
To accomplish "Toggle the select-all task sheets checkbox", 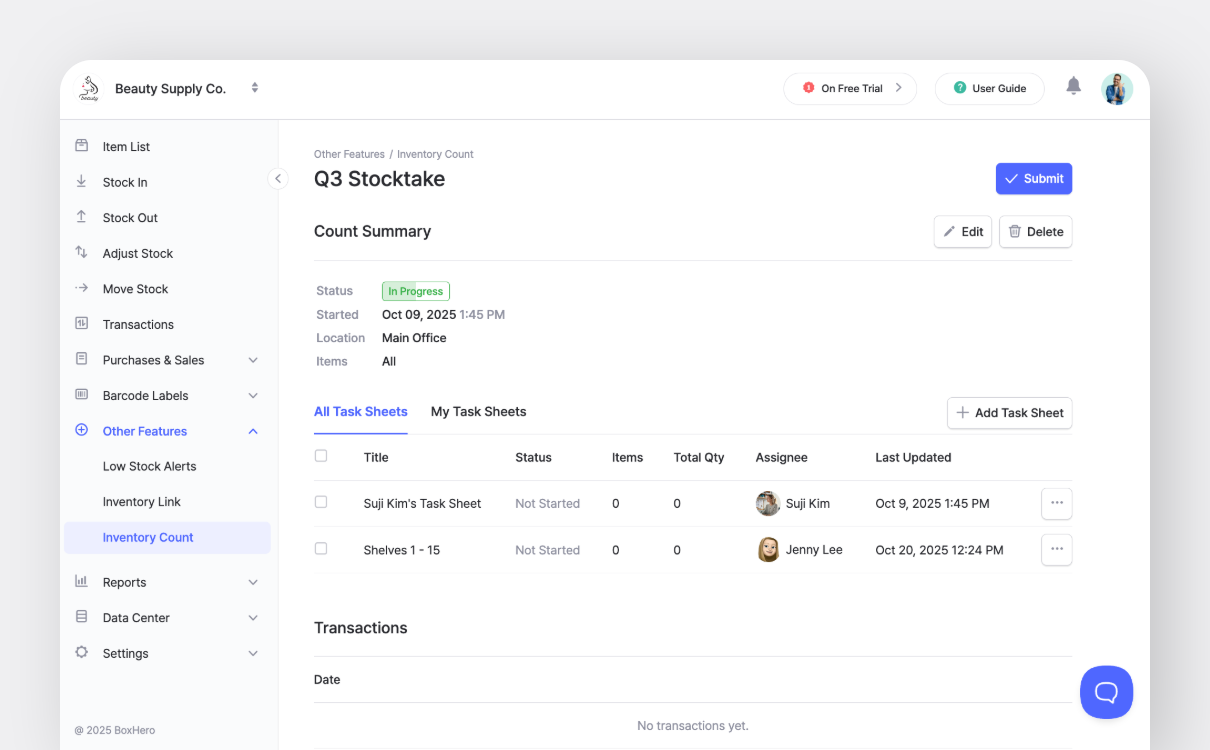I will coord(321,456).
